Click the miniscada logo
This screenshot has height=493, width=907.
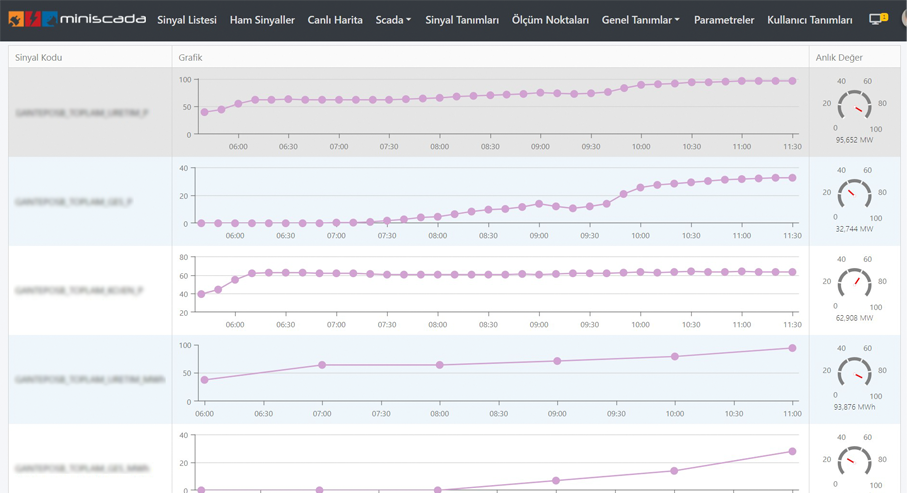pyautogui.click(x=77, y=19)
